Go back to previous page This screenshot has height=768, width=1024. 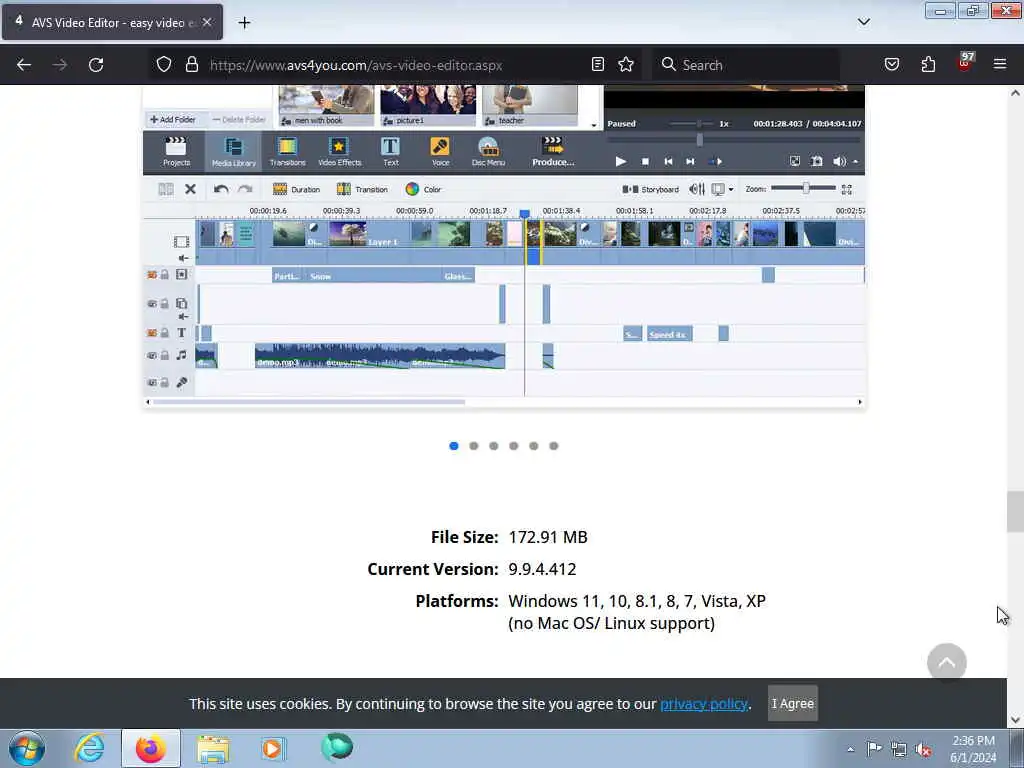24,64
